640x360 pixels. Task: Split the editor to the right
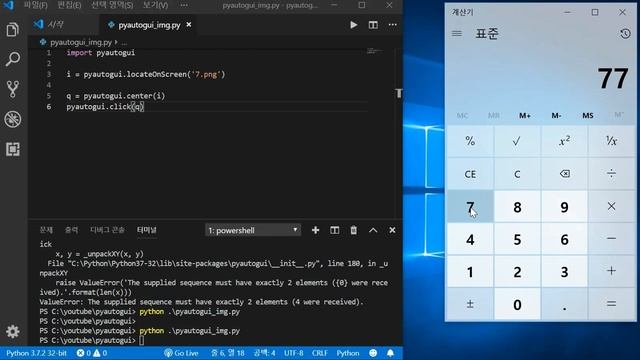pyautogui.click(x=373, y=25)
